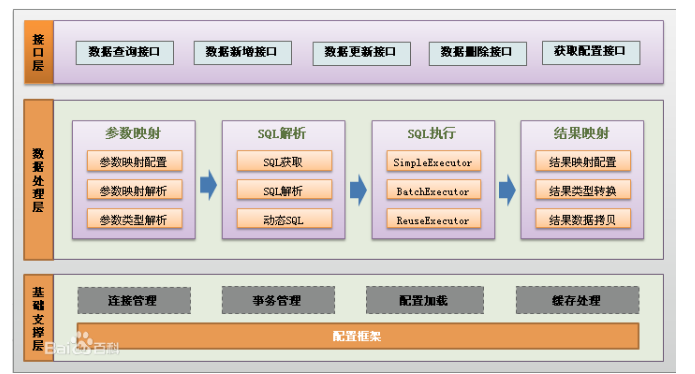
Task: Click the orange 基础支撑层 layer label
Action: [x=39, y=318]
